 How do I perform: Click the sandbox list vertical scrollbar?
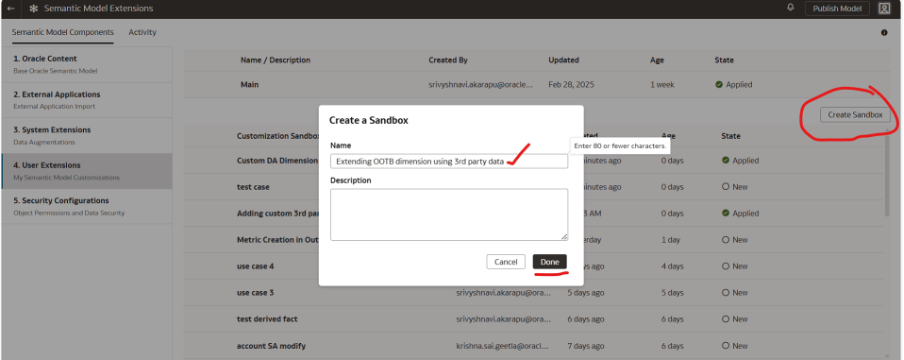(x=887, y=173)
